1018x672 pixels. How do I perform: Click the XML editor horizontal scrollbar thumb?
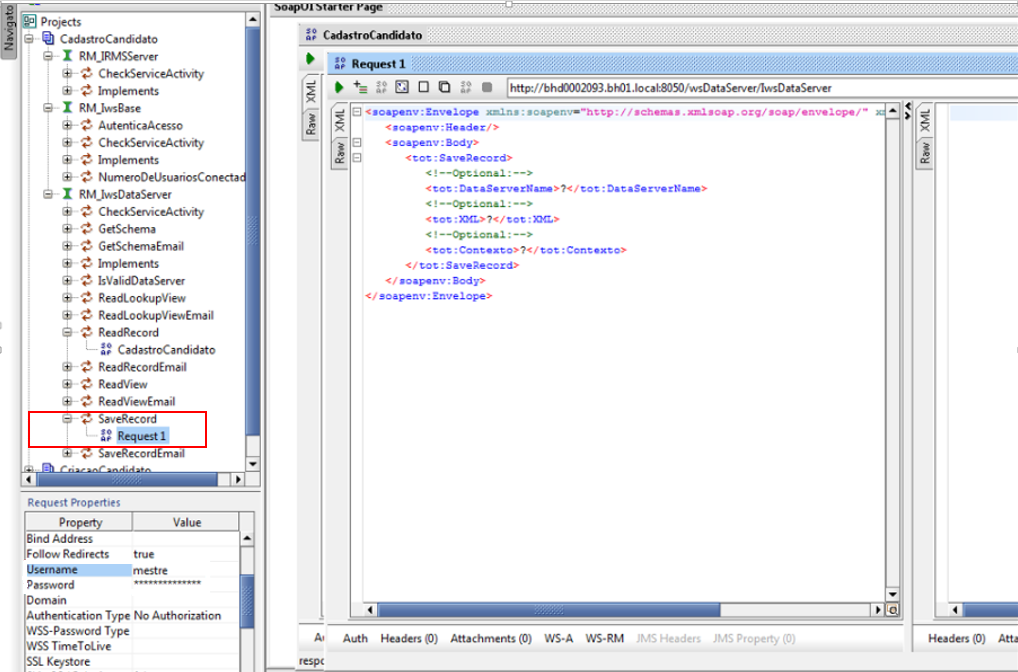tap(549, 610)
